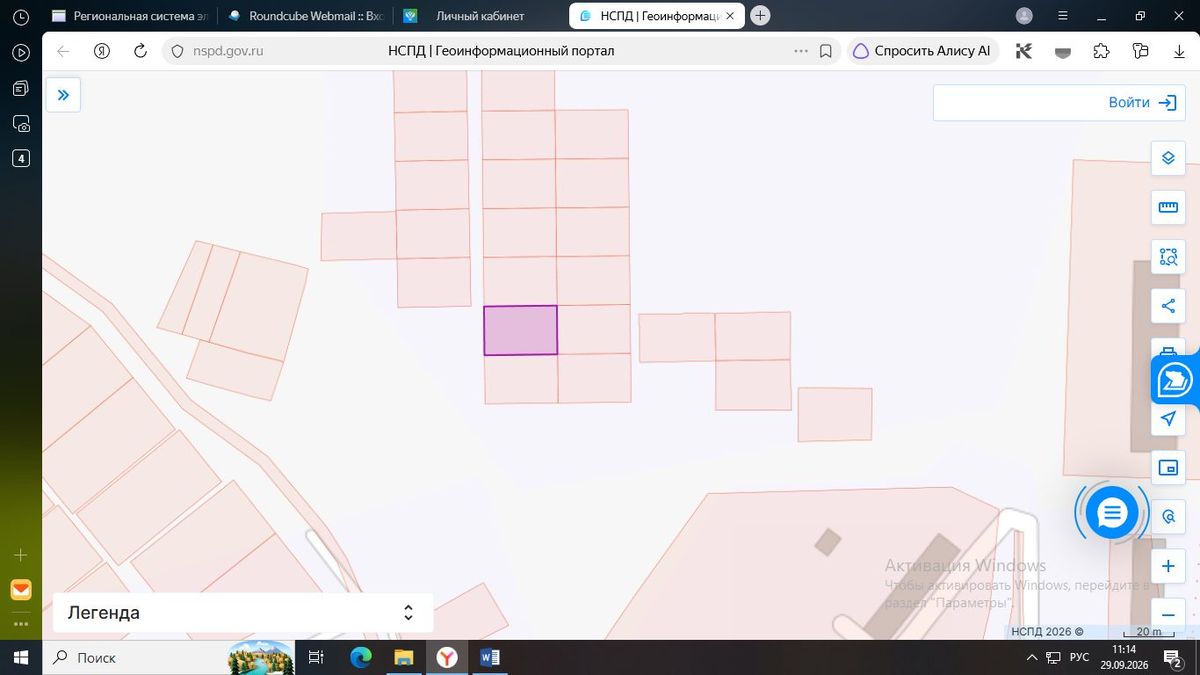The width and height of the screenshot is (1200, 675).
Task: Open the map layers panel
Action: [1168, 158]
